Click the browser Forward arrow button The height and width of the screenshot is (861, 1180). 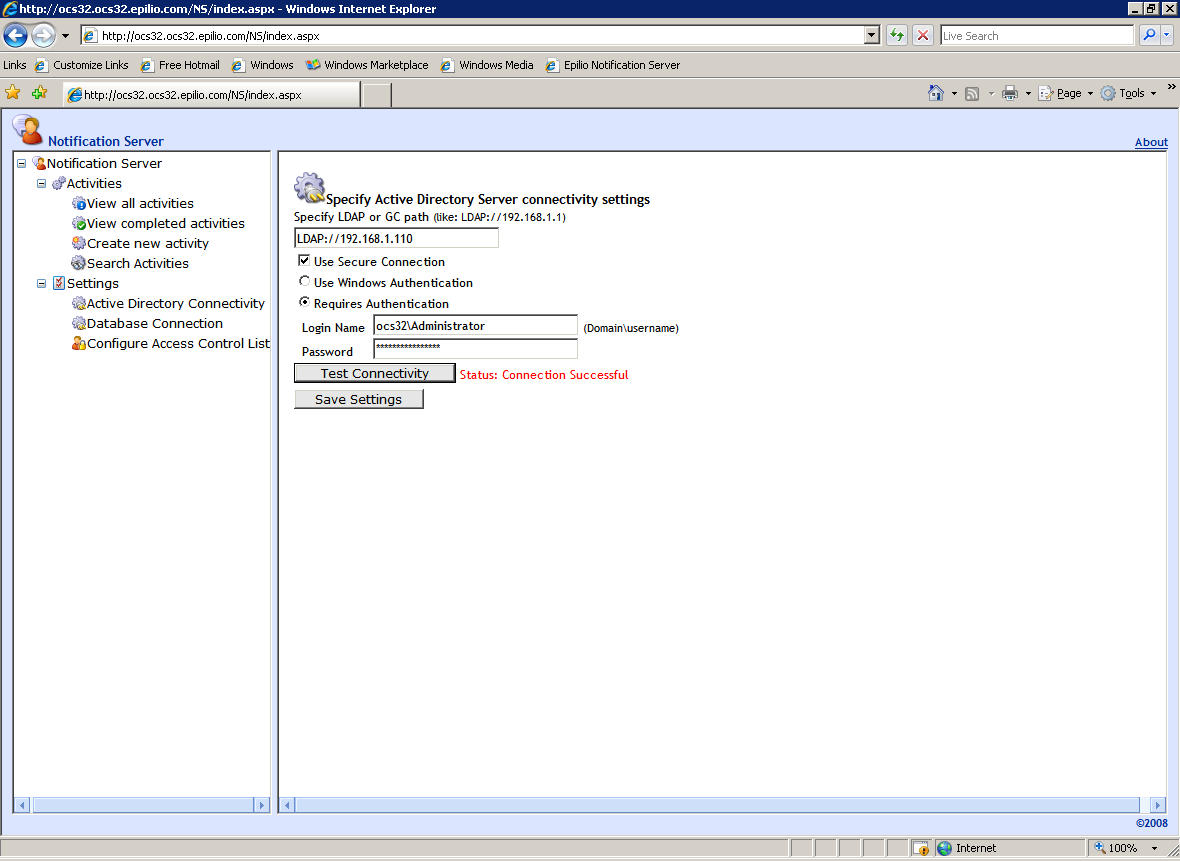(x=44, y=35)
